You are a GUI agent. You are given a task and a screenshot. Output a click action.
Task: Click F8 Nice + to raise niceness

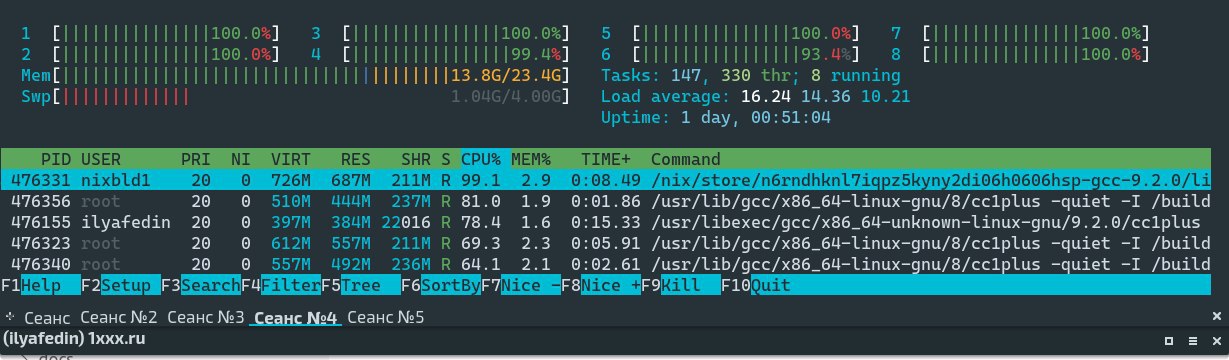point(600,285)
